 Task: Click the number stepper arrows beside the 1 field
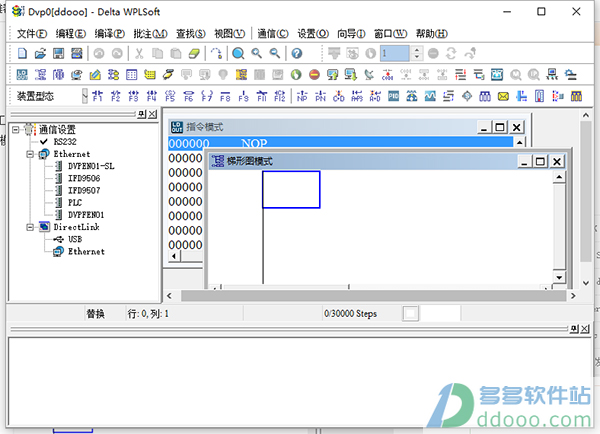click(x=417, y=53)
